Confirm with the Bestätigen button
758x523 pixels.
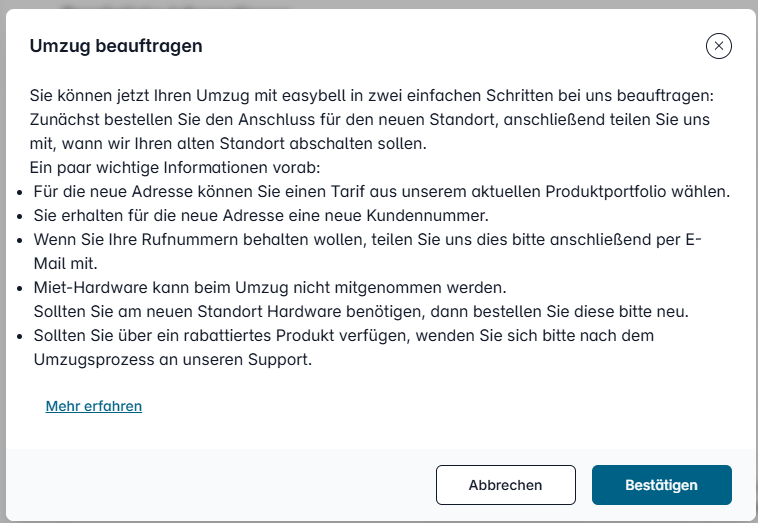[661, 485]
